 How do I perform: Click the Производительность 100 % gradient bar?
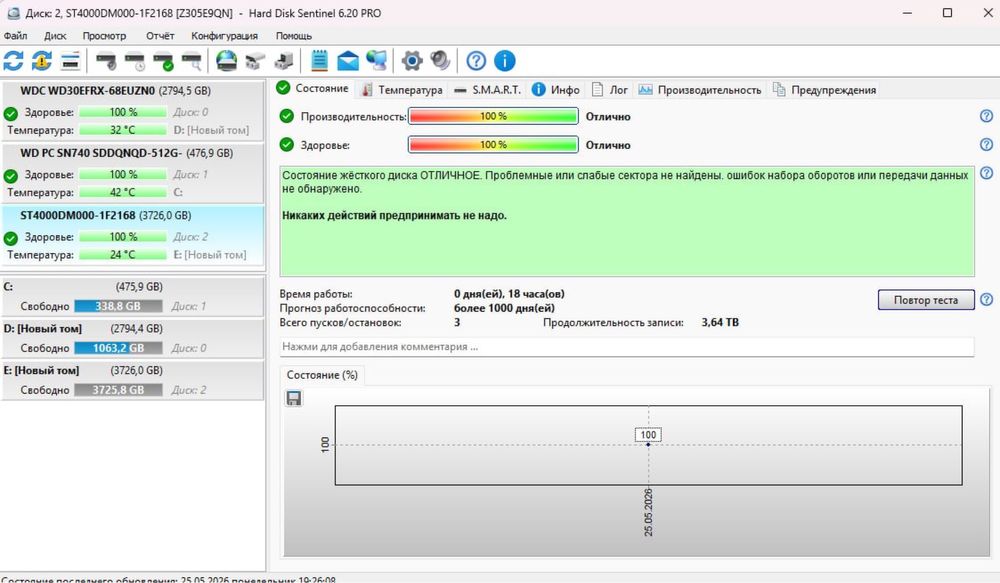pos(493,116)
